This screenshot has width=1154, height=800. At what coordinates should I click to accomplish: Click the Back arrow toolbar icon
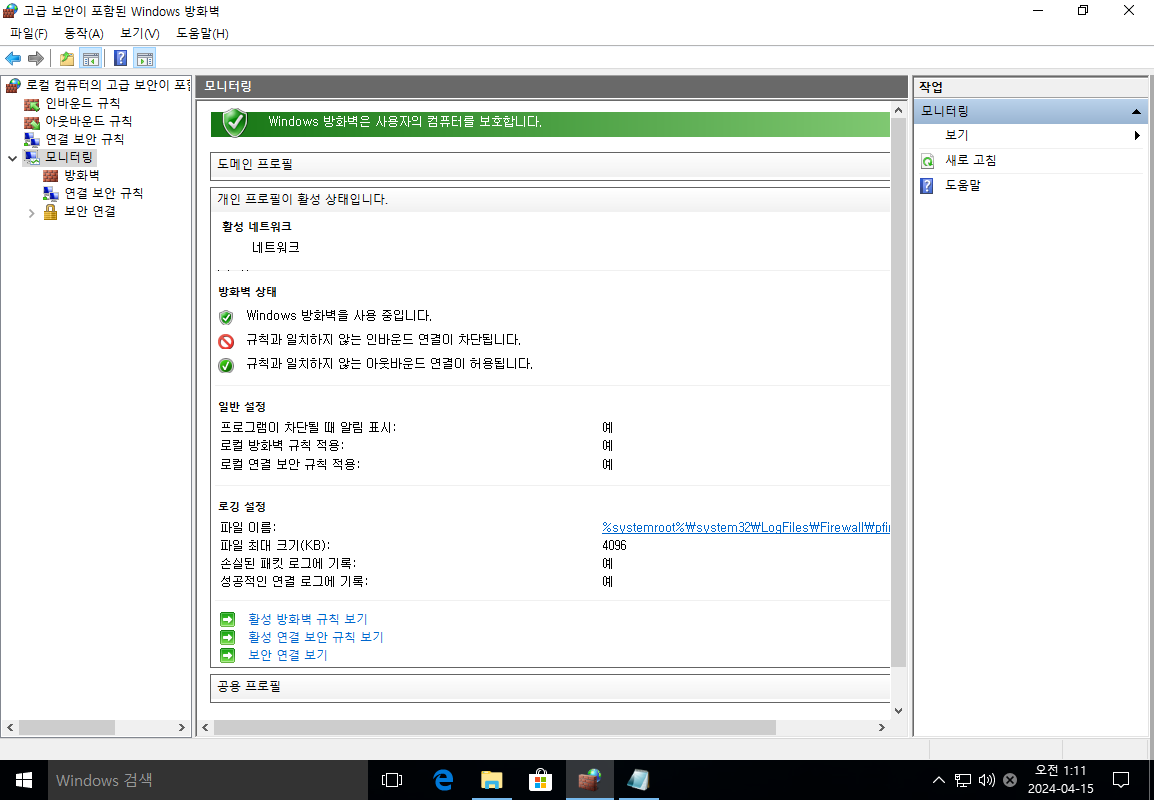click(13, 58)
